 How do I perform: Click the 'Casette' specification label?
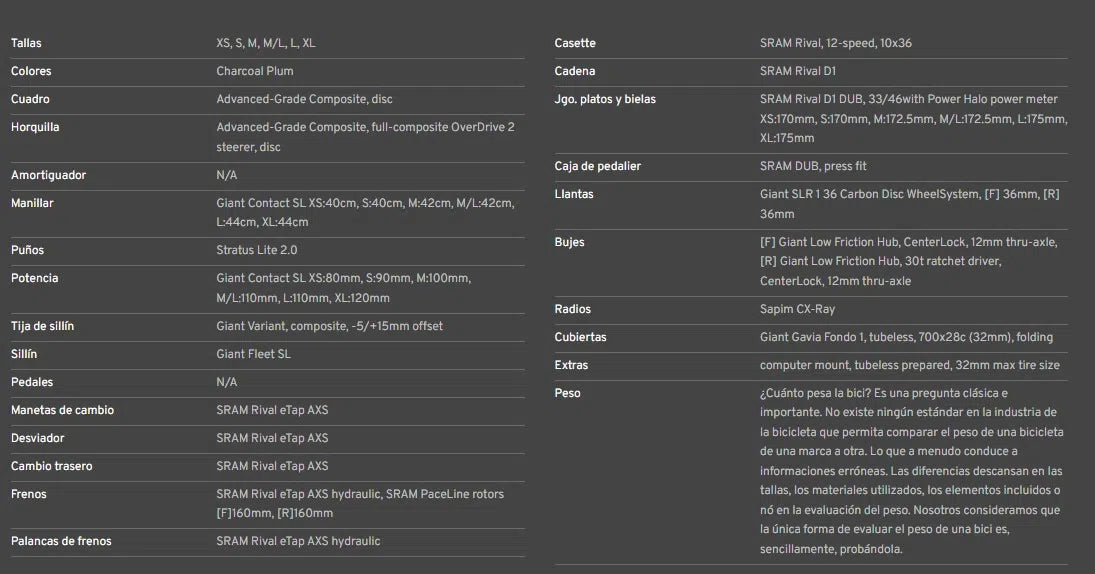575,44
